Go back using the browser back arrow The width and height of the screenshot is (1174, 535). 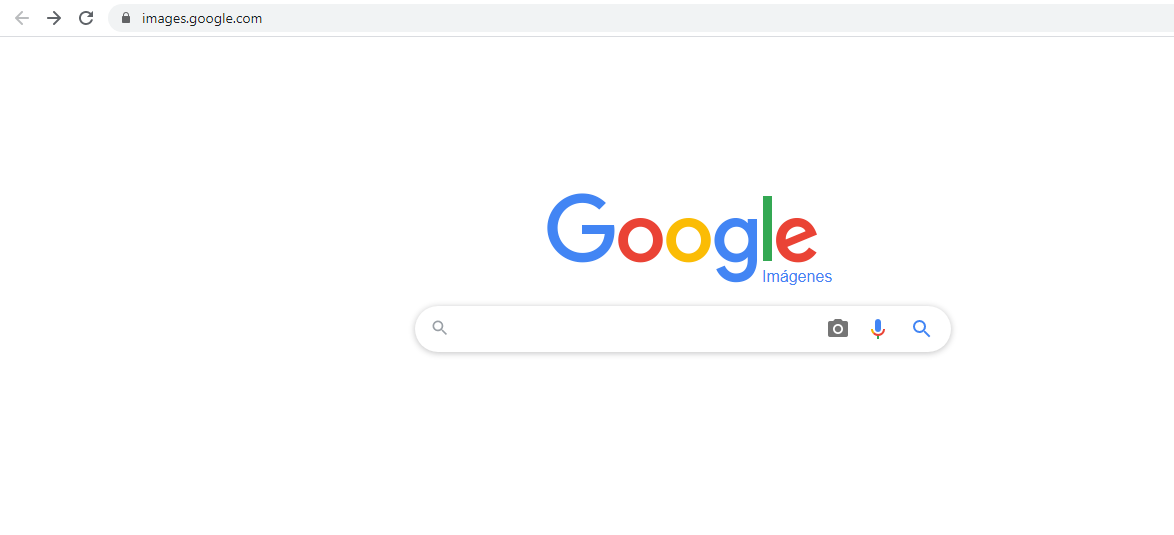point(22,18)
